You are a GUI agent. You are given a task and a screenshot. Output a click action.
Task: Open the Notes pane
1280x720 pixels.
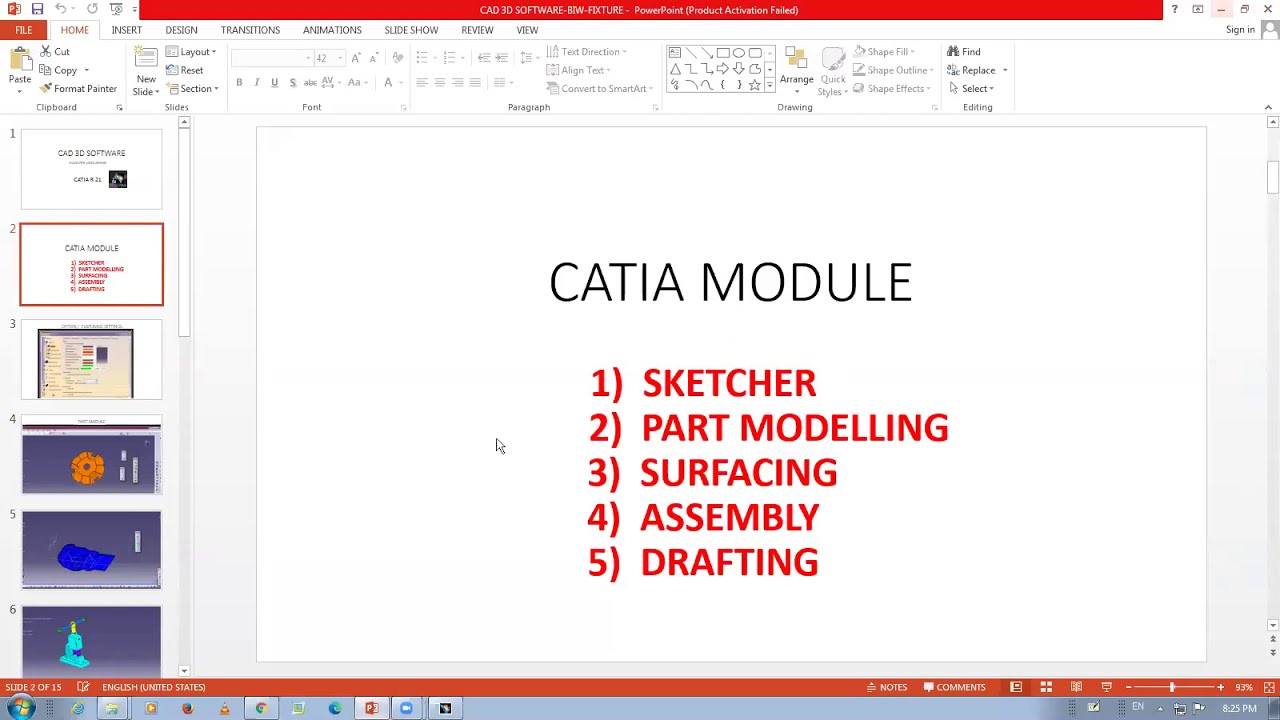point(888,687)
